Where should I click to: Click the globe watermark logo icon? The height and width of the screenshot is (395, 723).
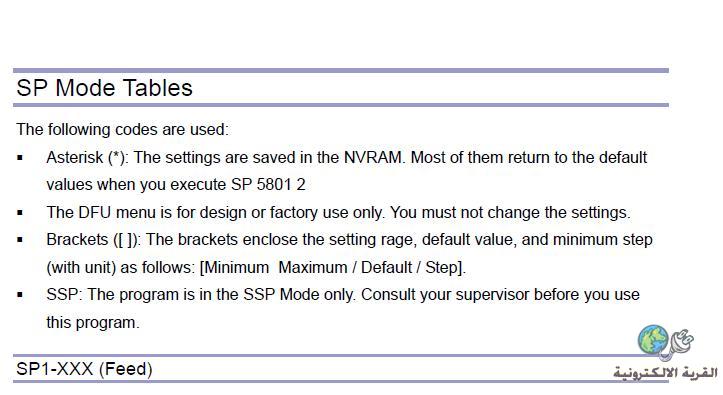pyautogui.click(x=653, y=340)
